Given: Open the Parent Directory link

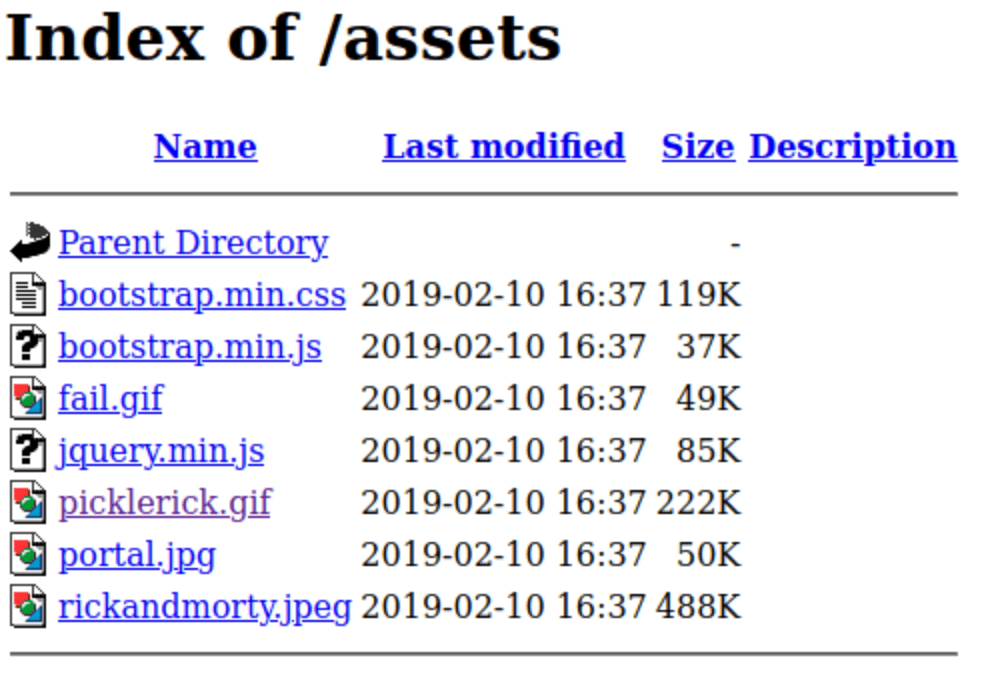Looking at the screenshot, I should coord(192,241).
